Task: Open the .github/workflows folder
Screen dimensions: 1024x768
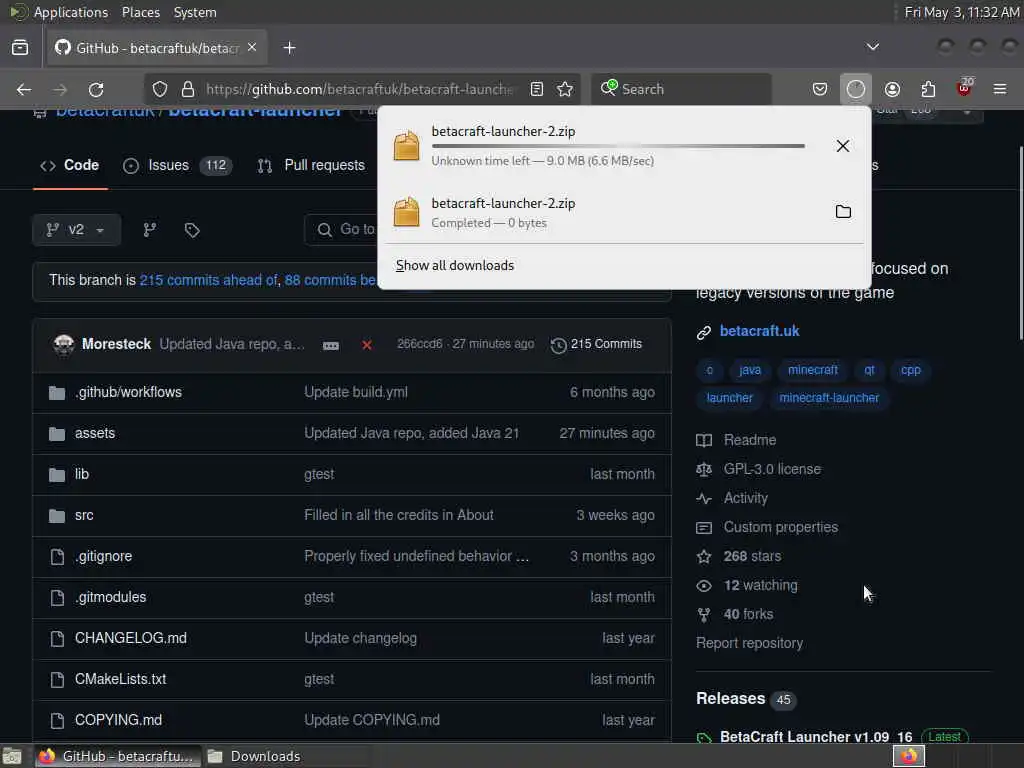Action: (x=128, y=392)
